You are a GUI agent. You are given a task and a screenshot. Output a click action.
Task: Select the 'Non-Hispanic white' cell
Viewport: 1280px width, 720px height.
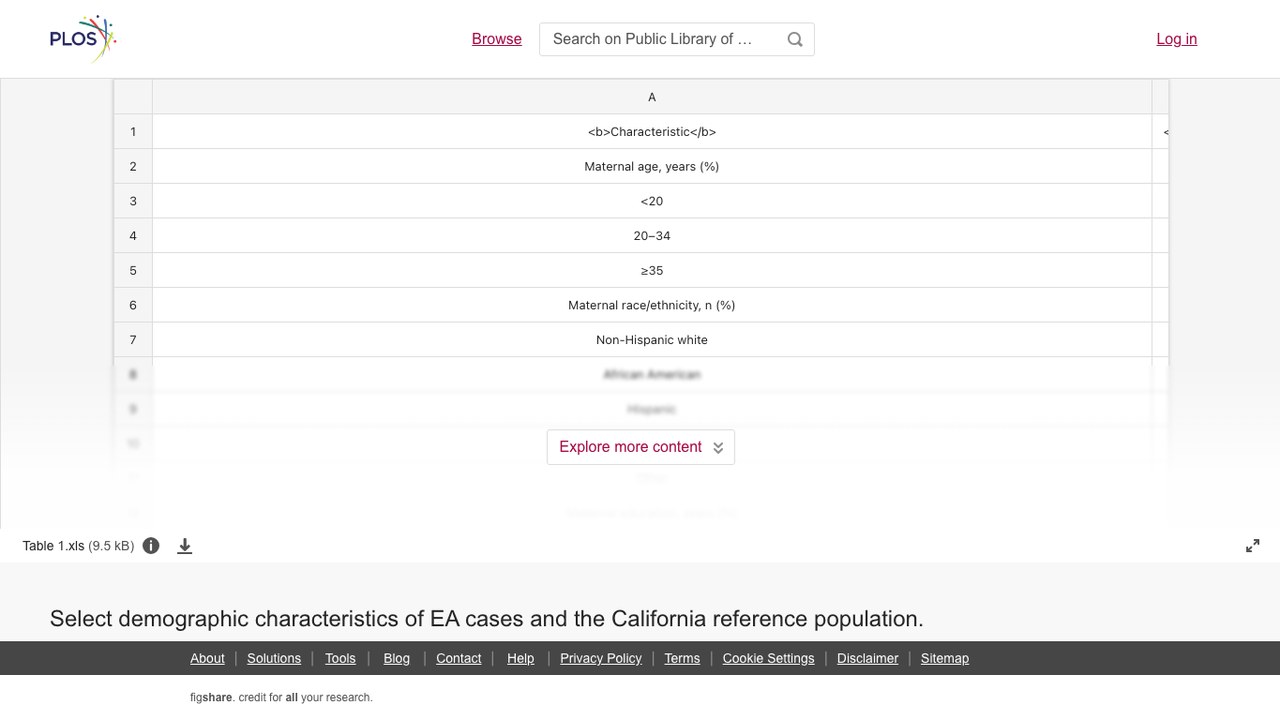[652, 340]
